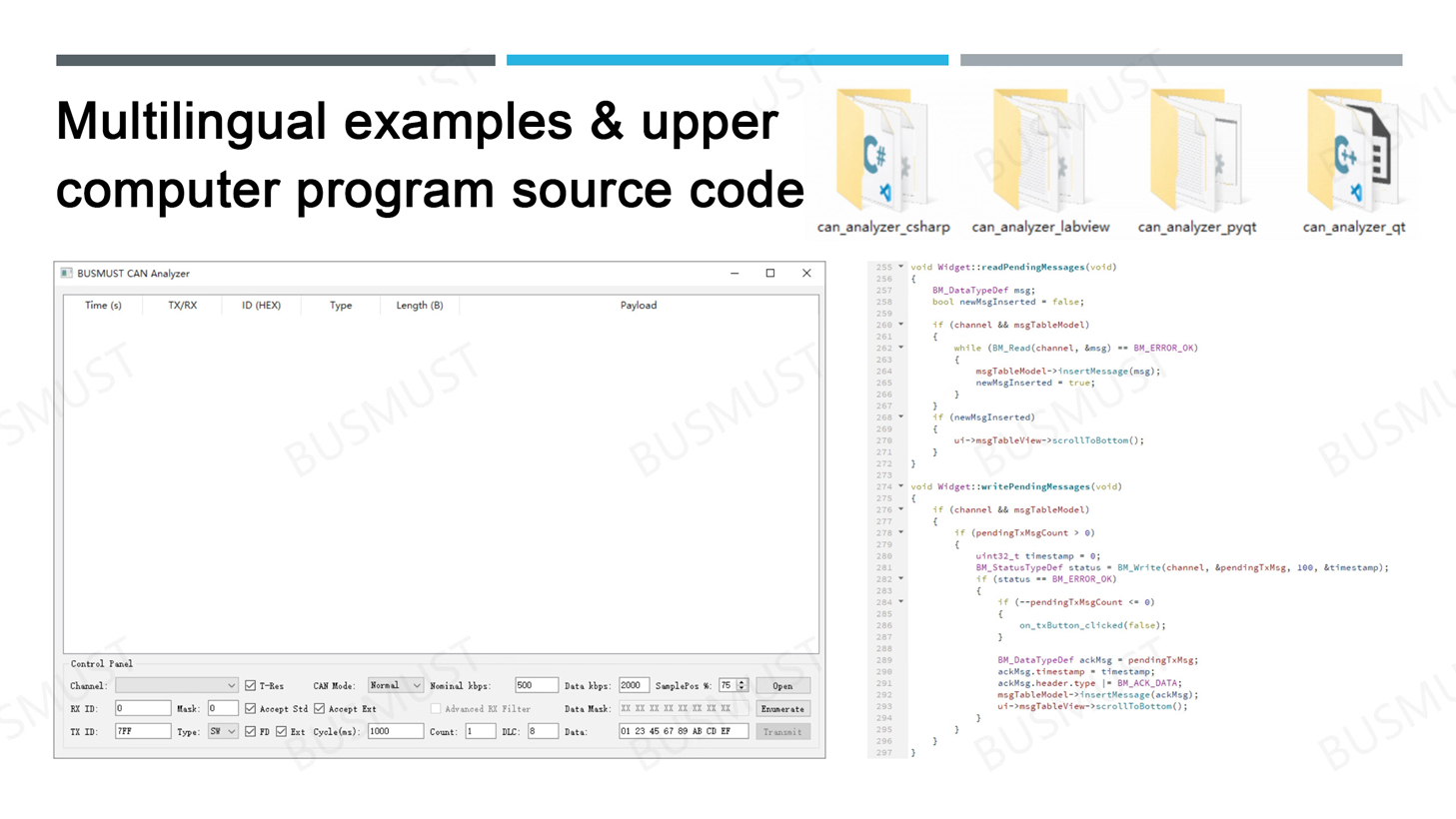This screenshot has width=1456, height=819.
Task: Collapse the fold arrow at code line 274
Action: [x=900, y=486]
